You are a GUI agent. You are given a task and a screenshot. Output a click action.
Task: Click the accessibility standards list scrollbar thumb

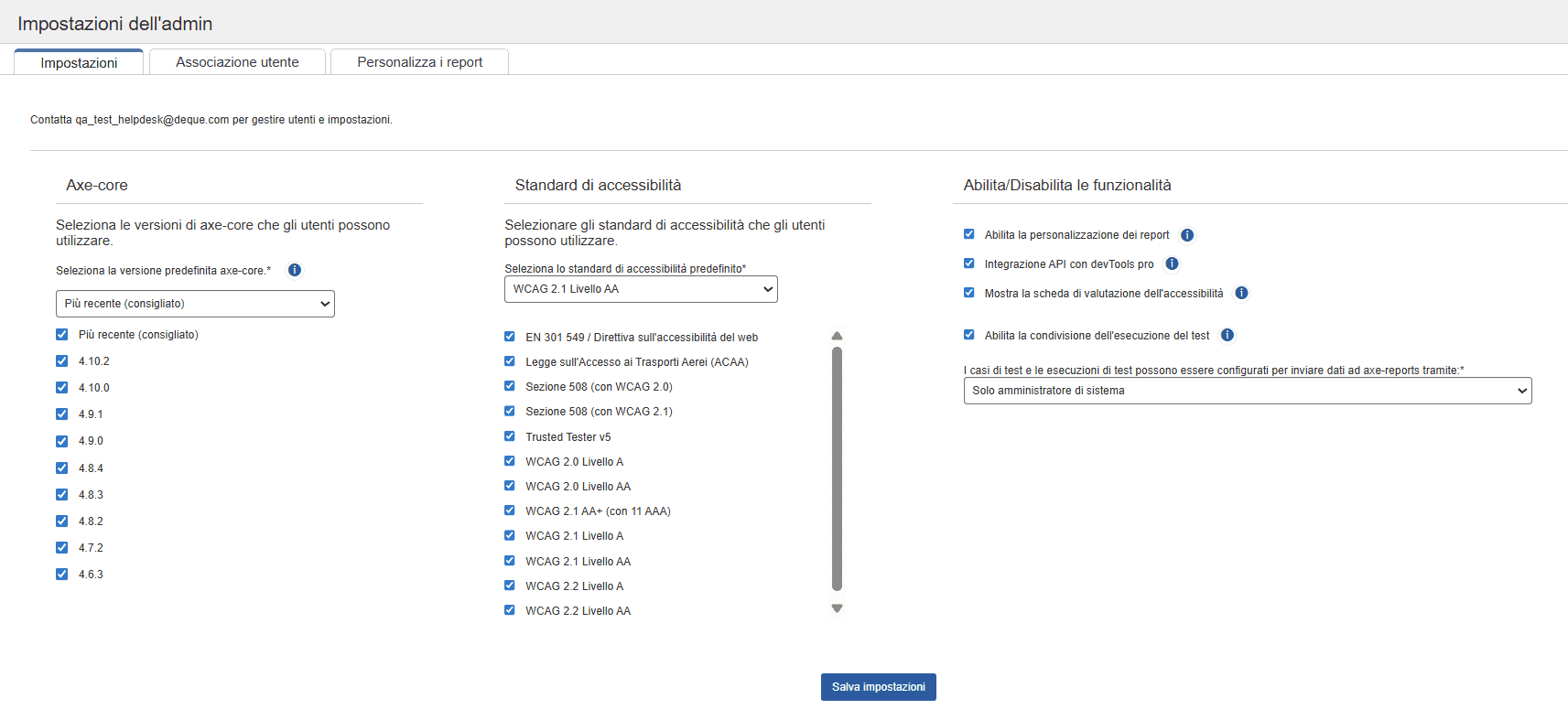[837, 468]
